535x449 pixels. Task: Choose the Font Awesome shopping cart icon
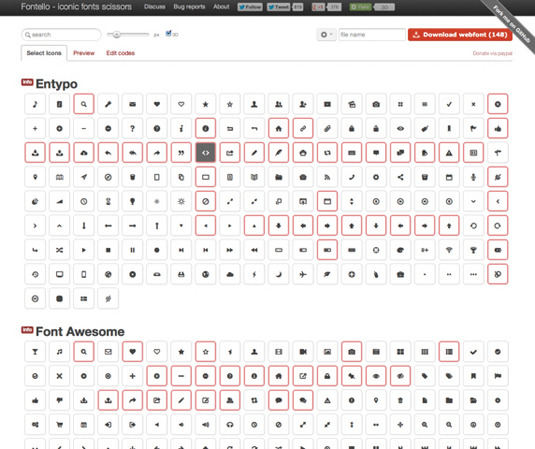click(x=59, y=424)
